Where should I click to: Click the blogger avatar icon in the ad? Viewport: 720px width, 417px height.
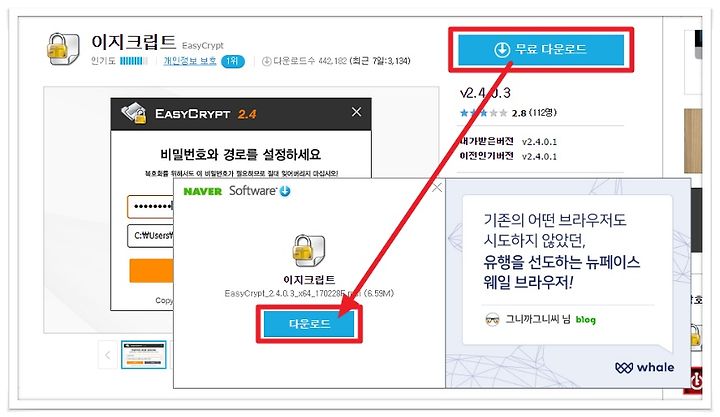click(x=492, y=319)
